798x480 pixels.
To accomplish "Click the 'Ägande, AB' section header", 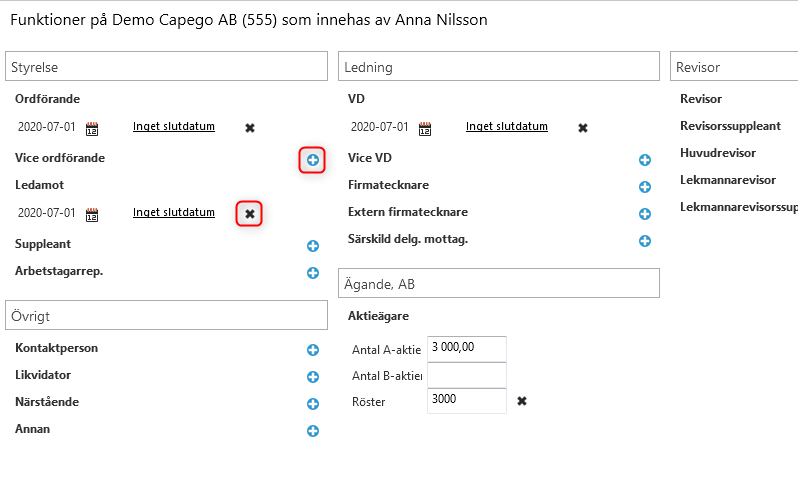I will (499, 283).
